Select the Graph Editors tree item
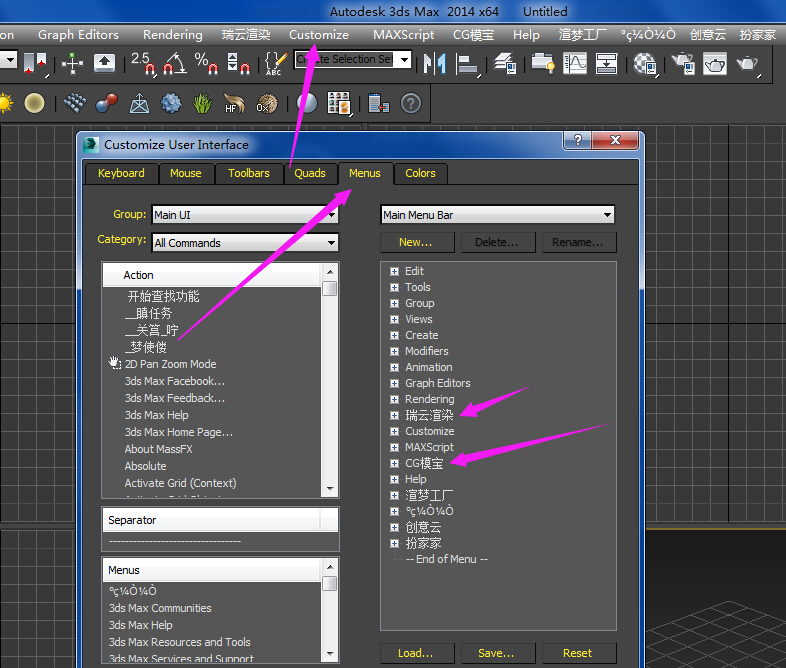 point(438,383)
